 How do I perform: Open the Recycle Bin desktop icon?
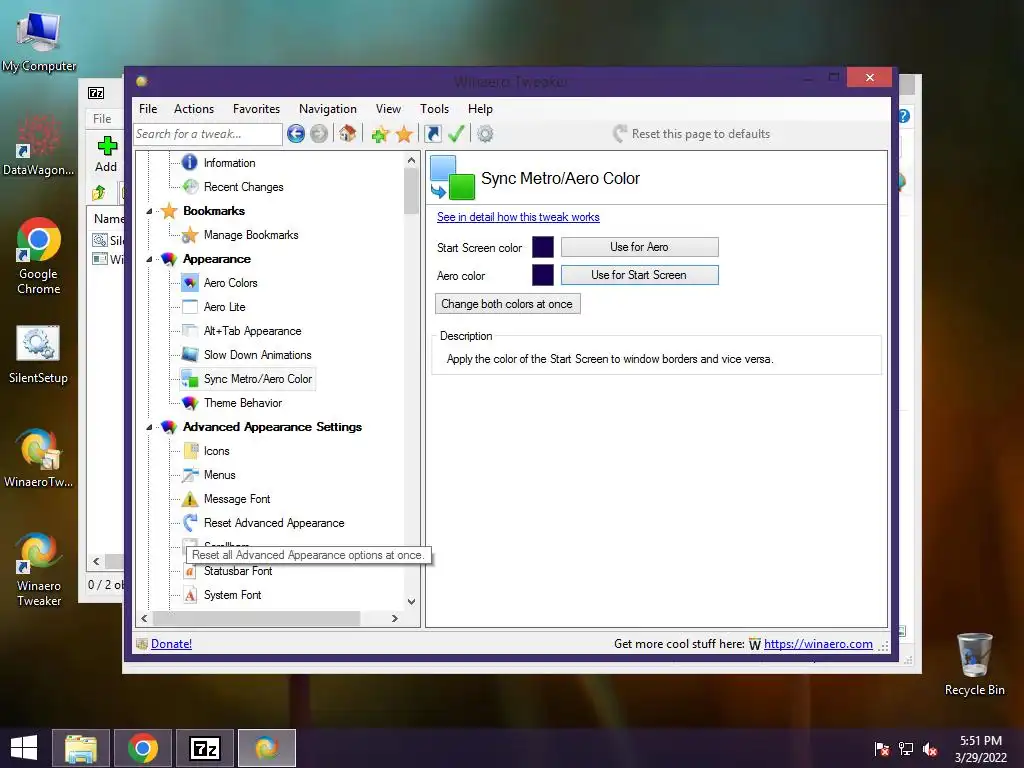(x=974, y=664)
